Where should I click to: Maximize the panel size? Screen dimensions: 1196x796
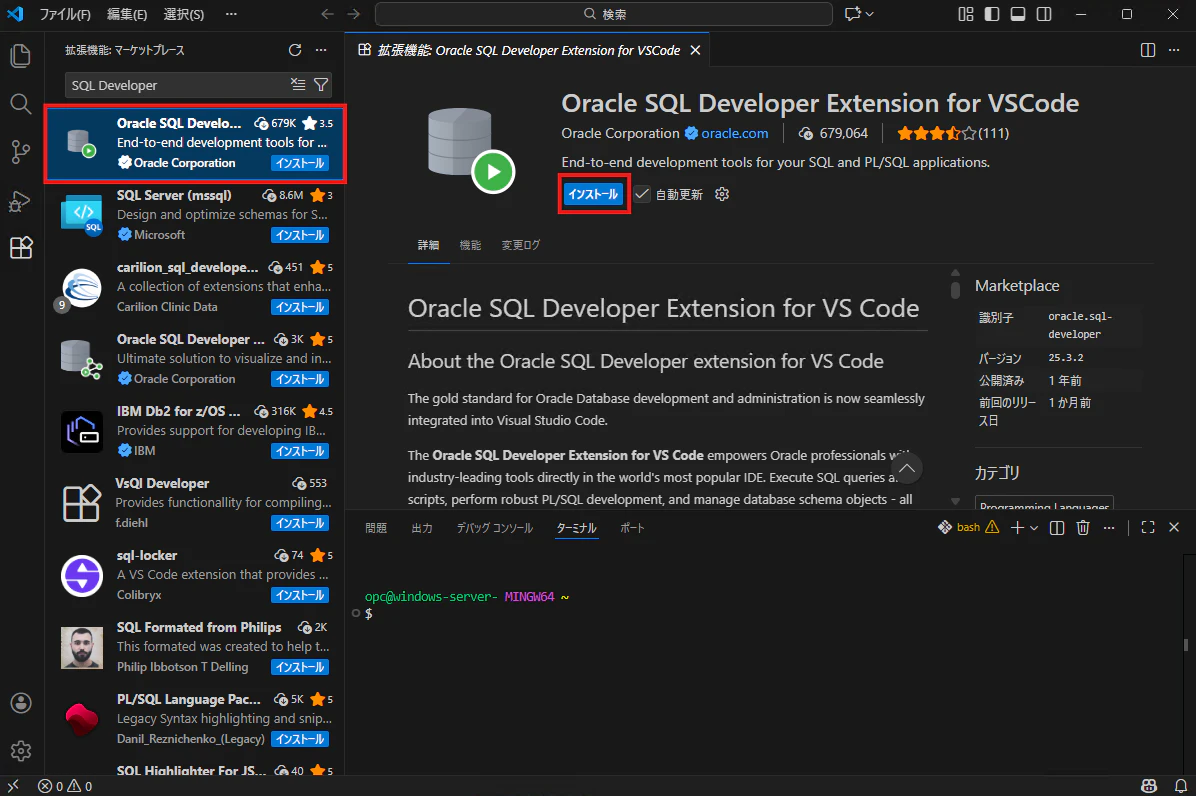pyautogui.click(x=1147, y=528)
